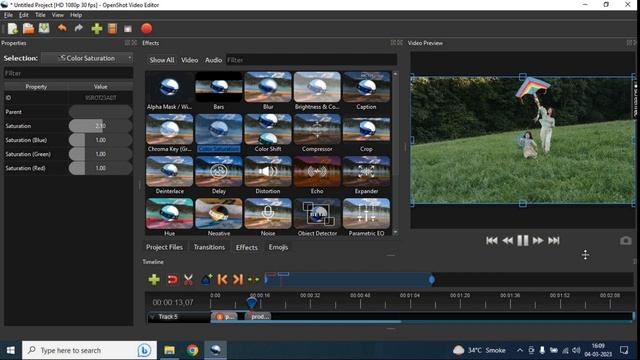Click the effects Filter search field

[311, 60]
